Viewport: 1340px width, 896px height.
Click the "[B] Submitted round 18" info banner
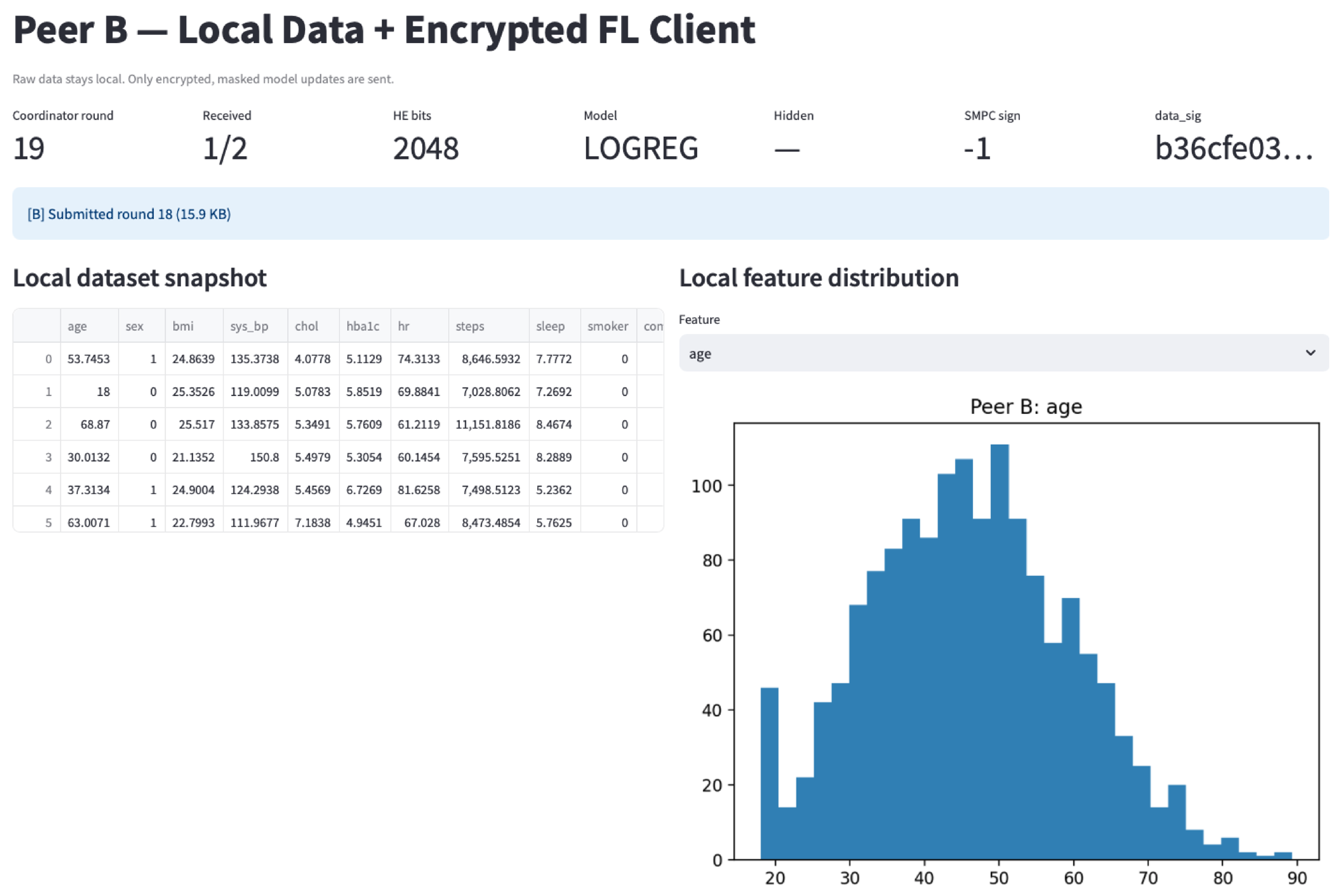tap(130, 214)
